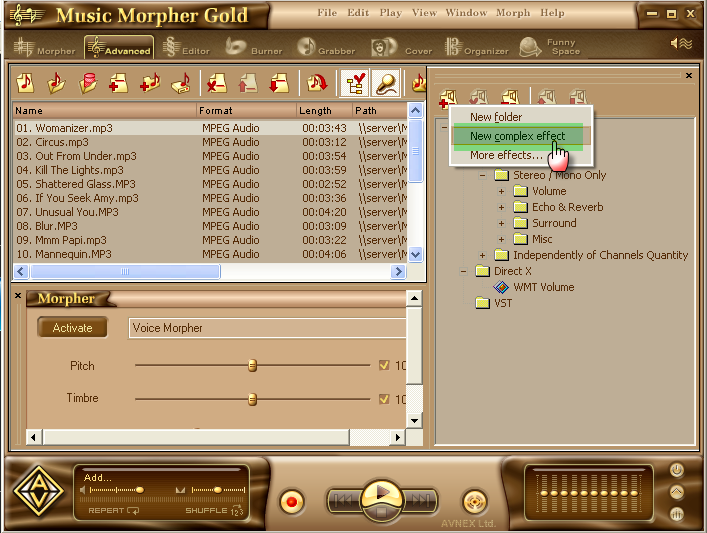Screen dimensions: 707x533
Task: Click the up-arrow icon beside the equalizer
Action: 676,492
